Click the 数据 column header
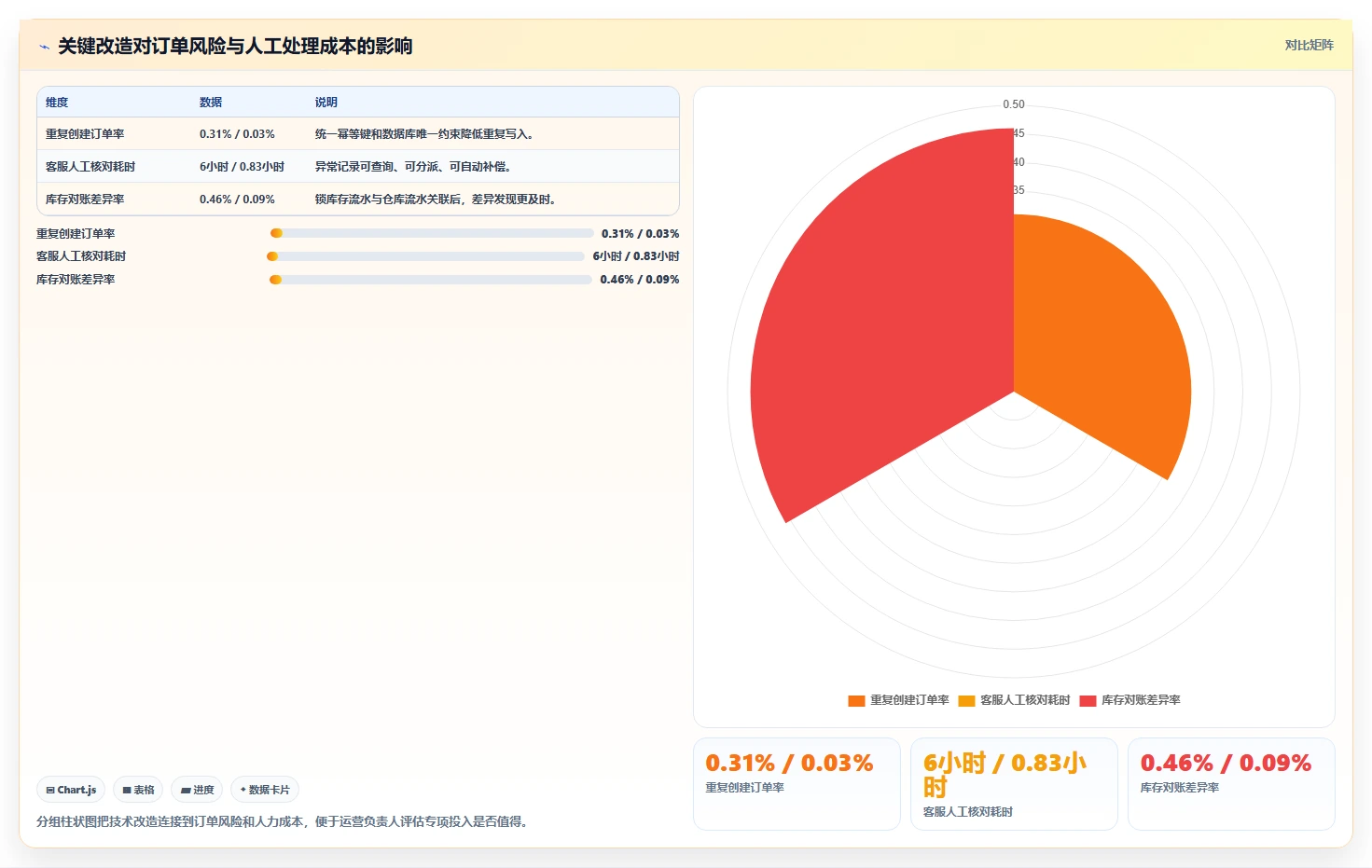This screenshot has height=868, width=1372. (x=211, y=103)
